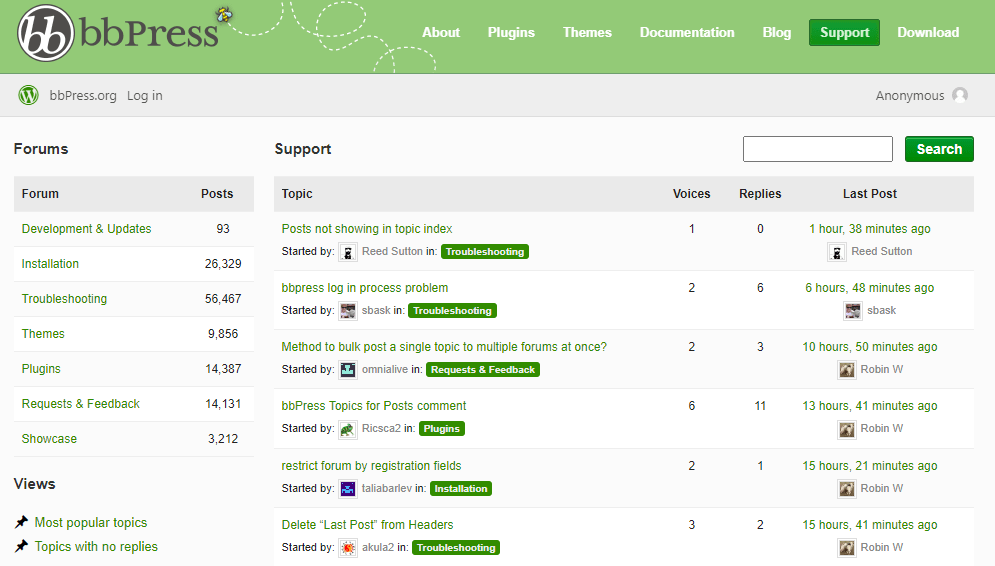The width and height of the screenshot is (995, 566).
Task: Click omnialive's avatar icon
Action: point(348,370)
